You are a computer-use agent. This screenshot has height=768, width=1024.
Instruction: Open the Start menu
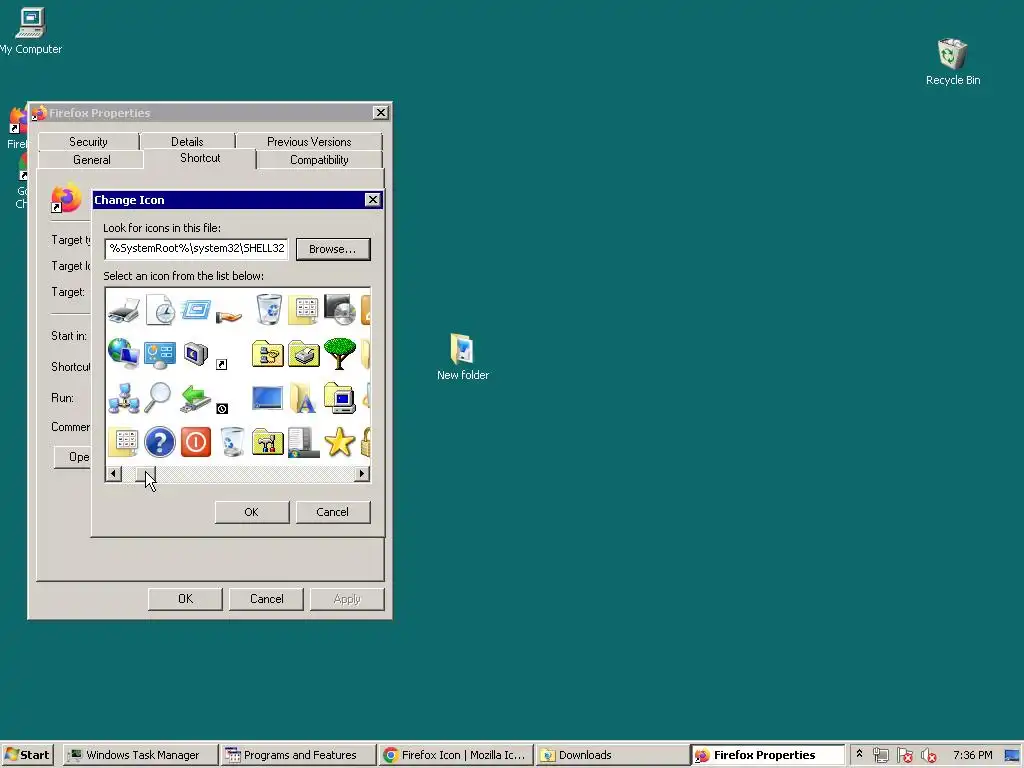tap(27, 755)
